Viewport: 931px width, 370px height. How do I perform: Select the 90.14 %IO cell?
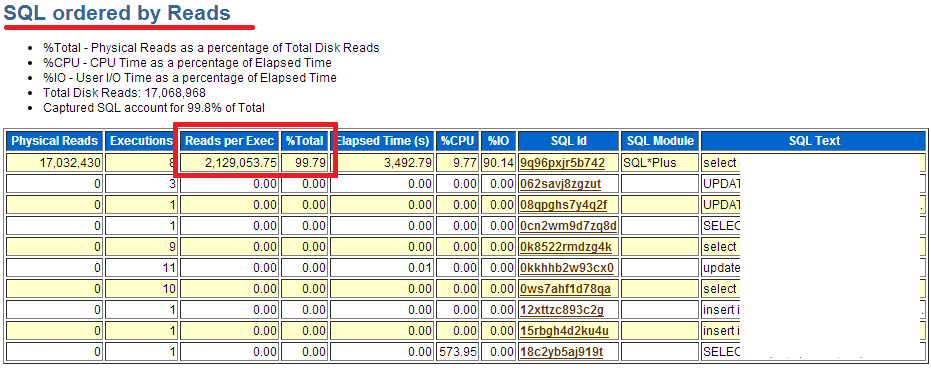coord(498,163)
